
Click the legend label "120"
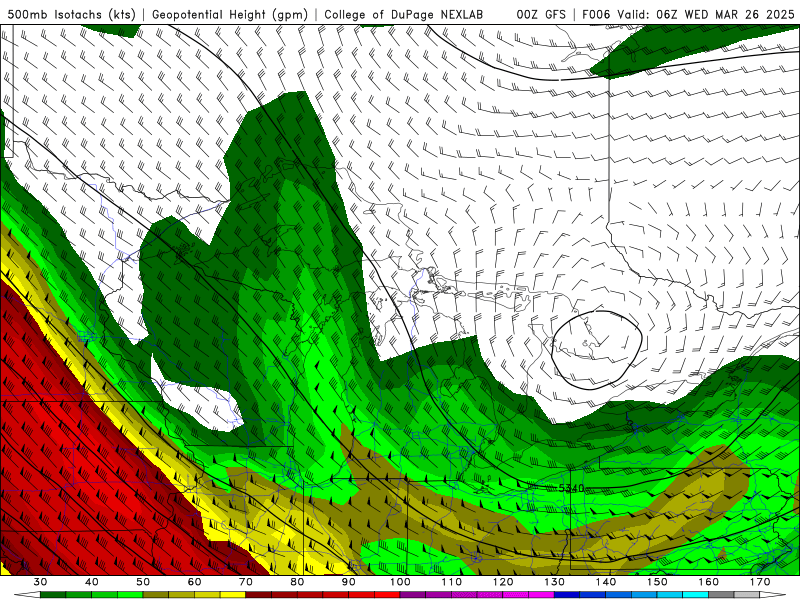pyautogui.click(x=503, y=582)
